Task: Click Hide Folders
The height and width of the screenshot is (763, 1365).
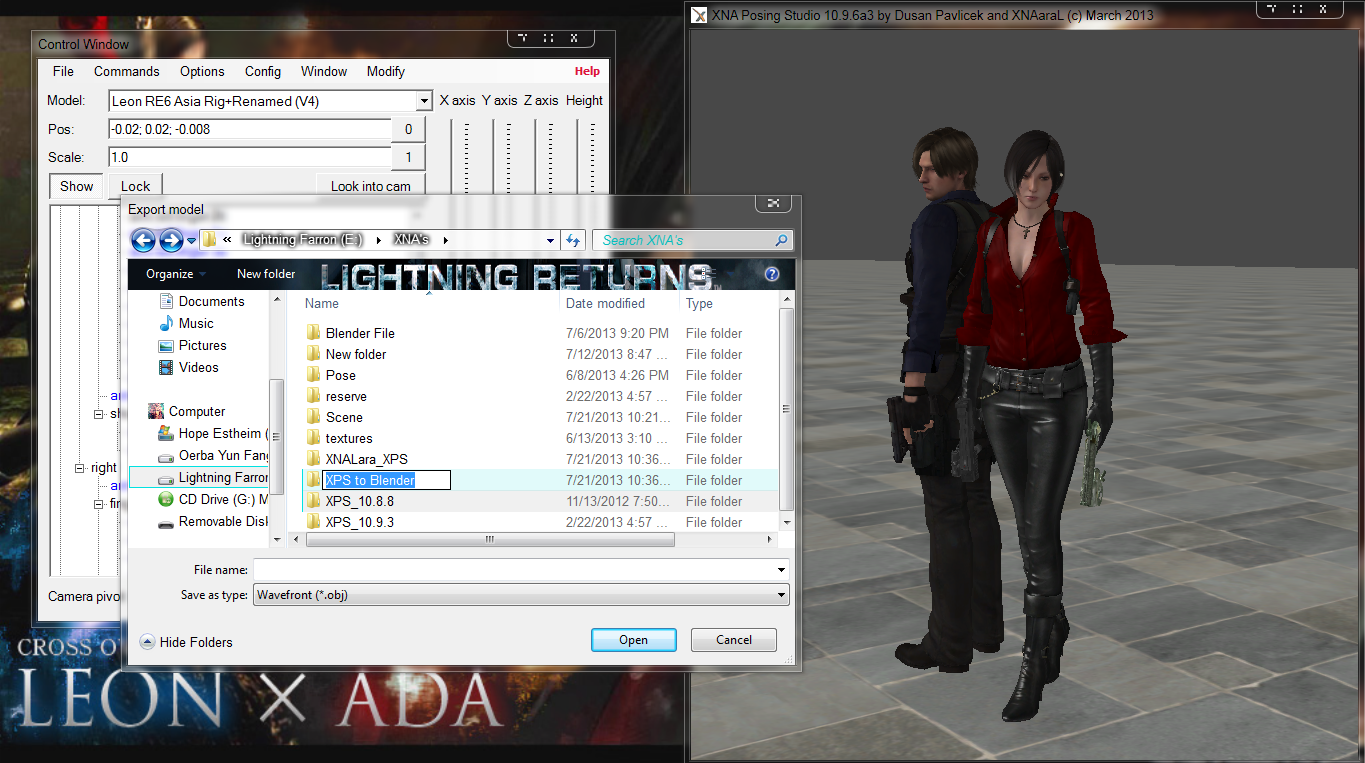Action: (186, 642)
